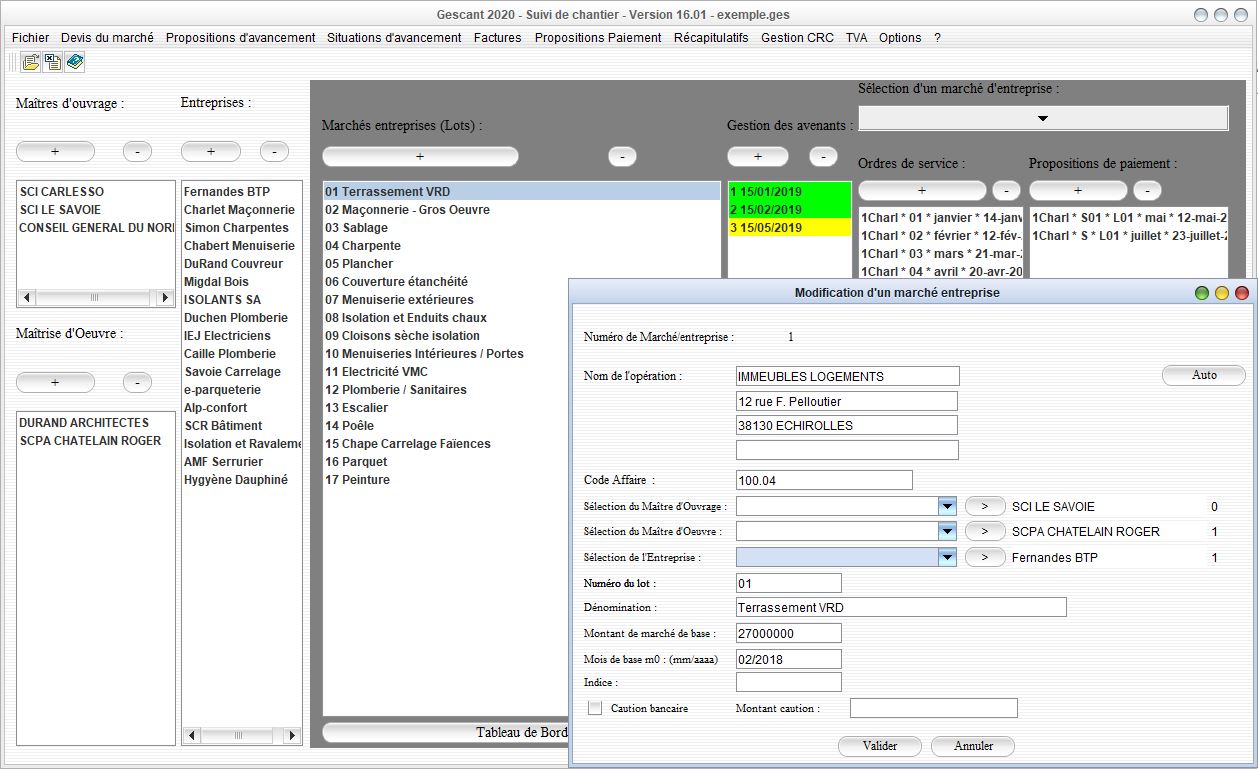Select lot 02 Maçonnerie - Gros Oeuvre
The width and height of the screenshot is (1258, 769).
pyautogui.click(x=522, y=209)
